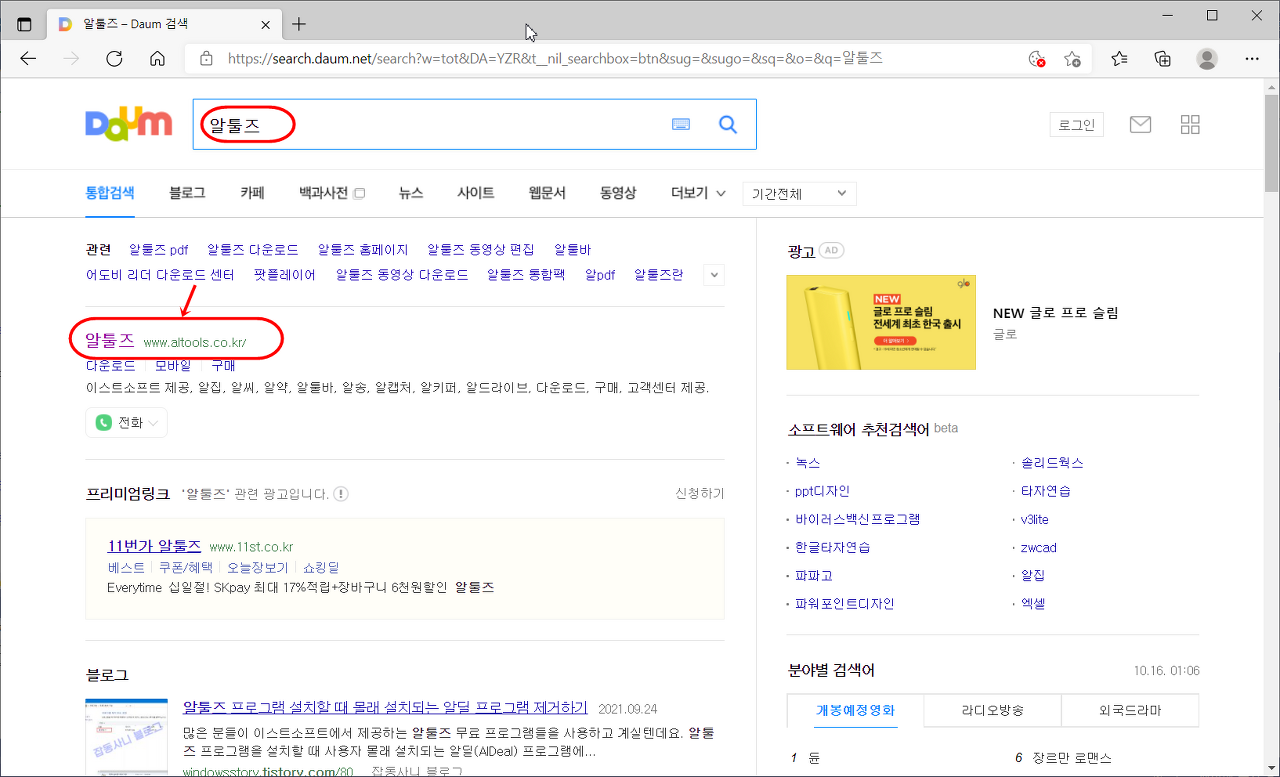1280x777 pixels.
Task: Open the Favorites list icon
Action: [1119, 59]
